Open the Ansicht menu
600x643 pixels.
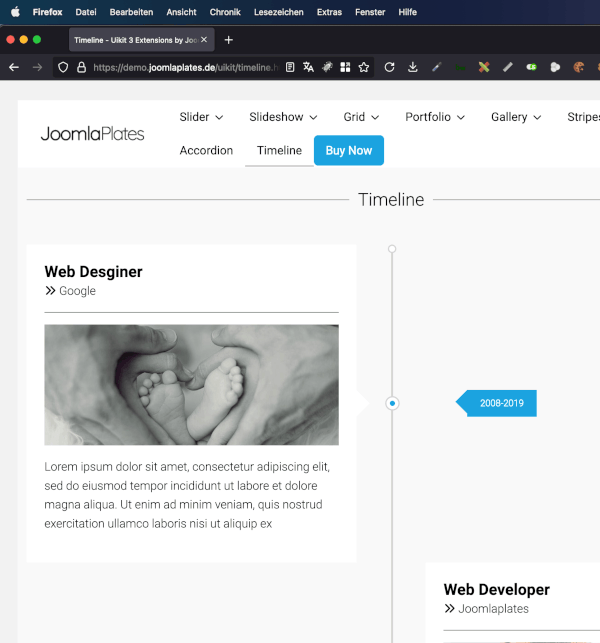coord(181,12)
